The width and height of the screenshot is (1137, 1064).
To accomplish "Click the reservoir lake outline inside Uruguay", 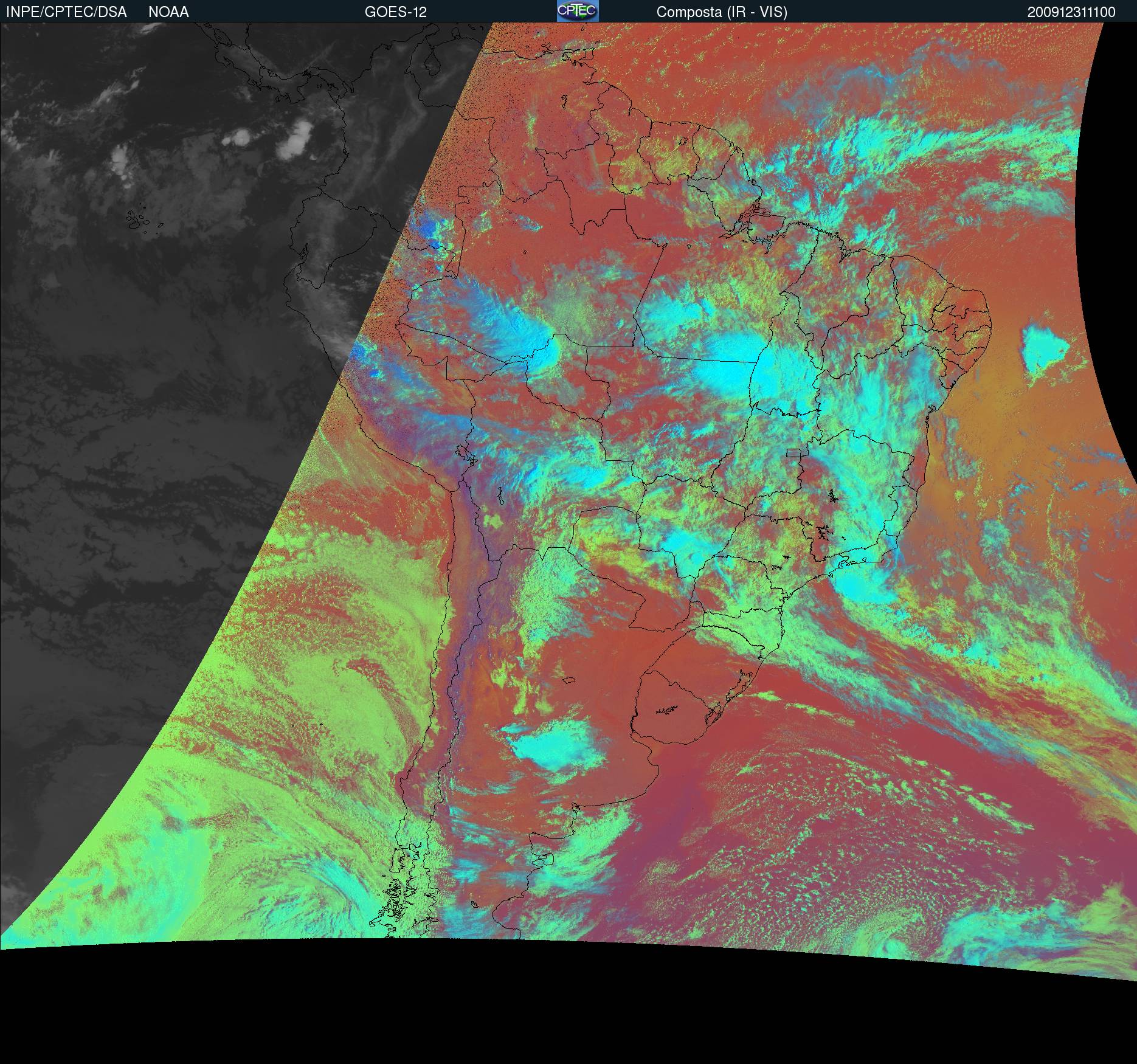I will coord(667,709).
